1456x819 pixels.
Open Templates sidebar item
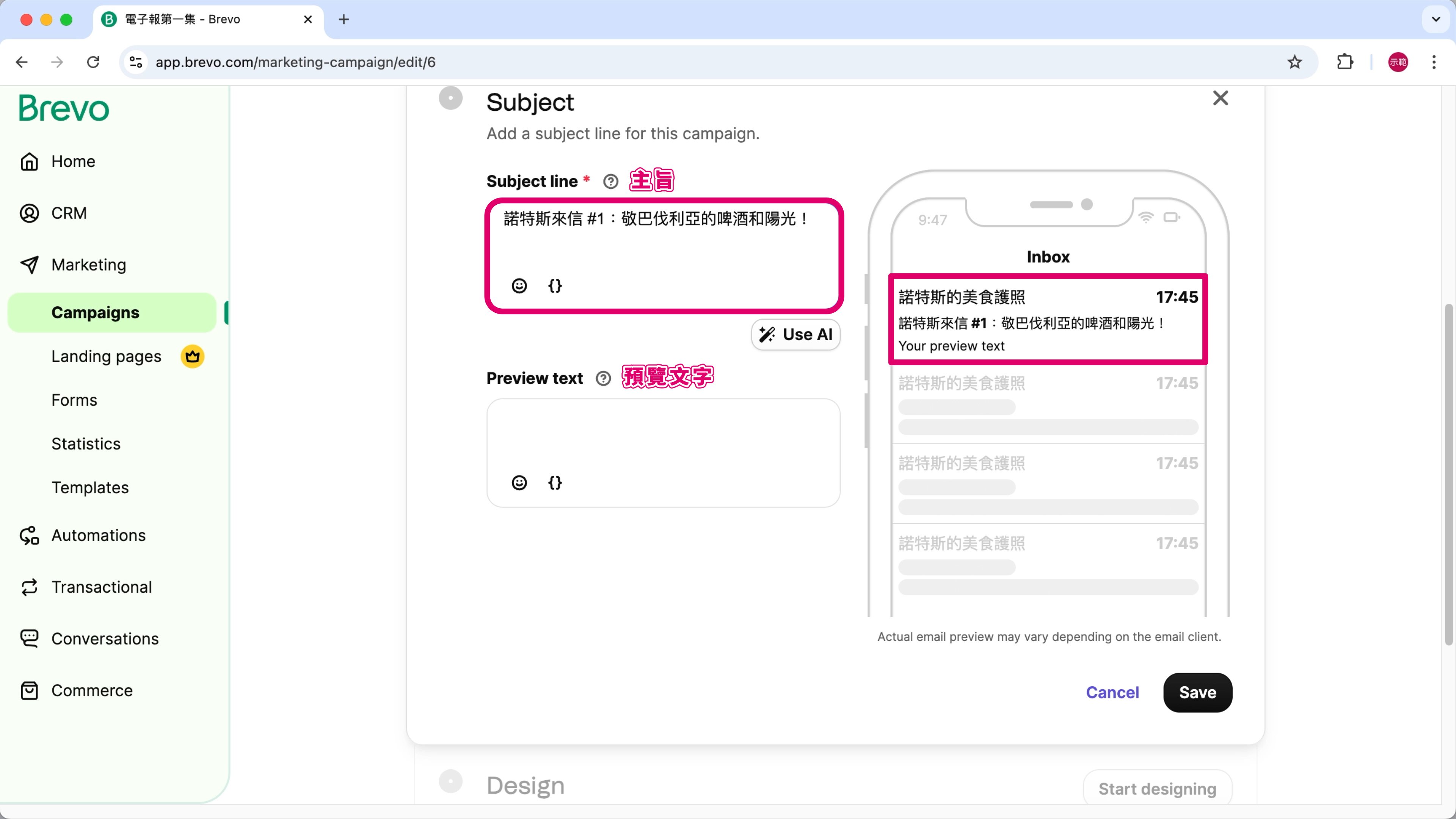pyautogui.click(x=90, y=487)
